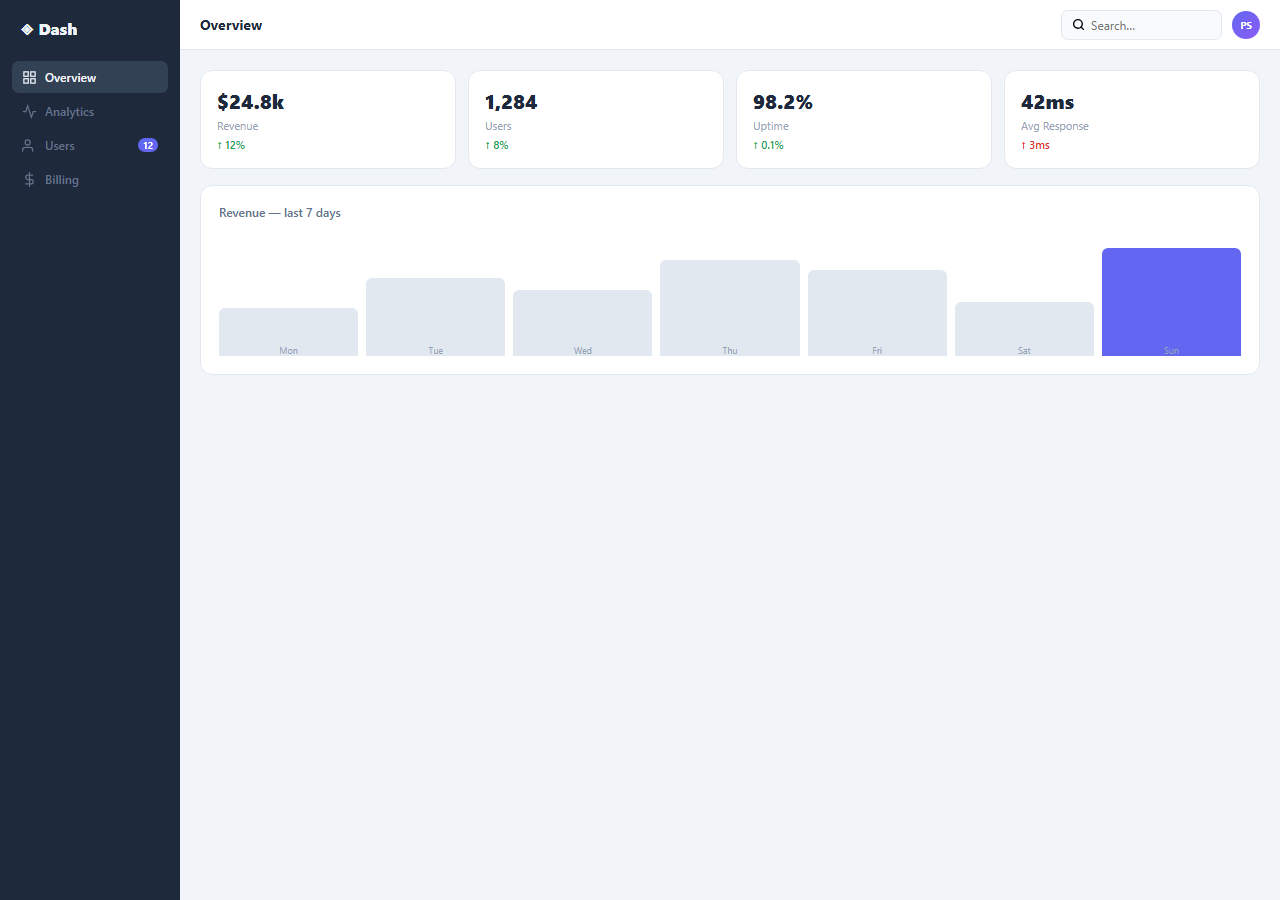This screenshot has width=1280, height=900.
Task: Click the red ↑ 3ms change text
Action: coord(1035,145)
